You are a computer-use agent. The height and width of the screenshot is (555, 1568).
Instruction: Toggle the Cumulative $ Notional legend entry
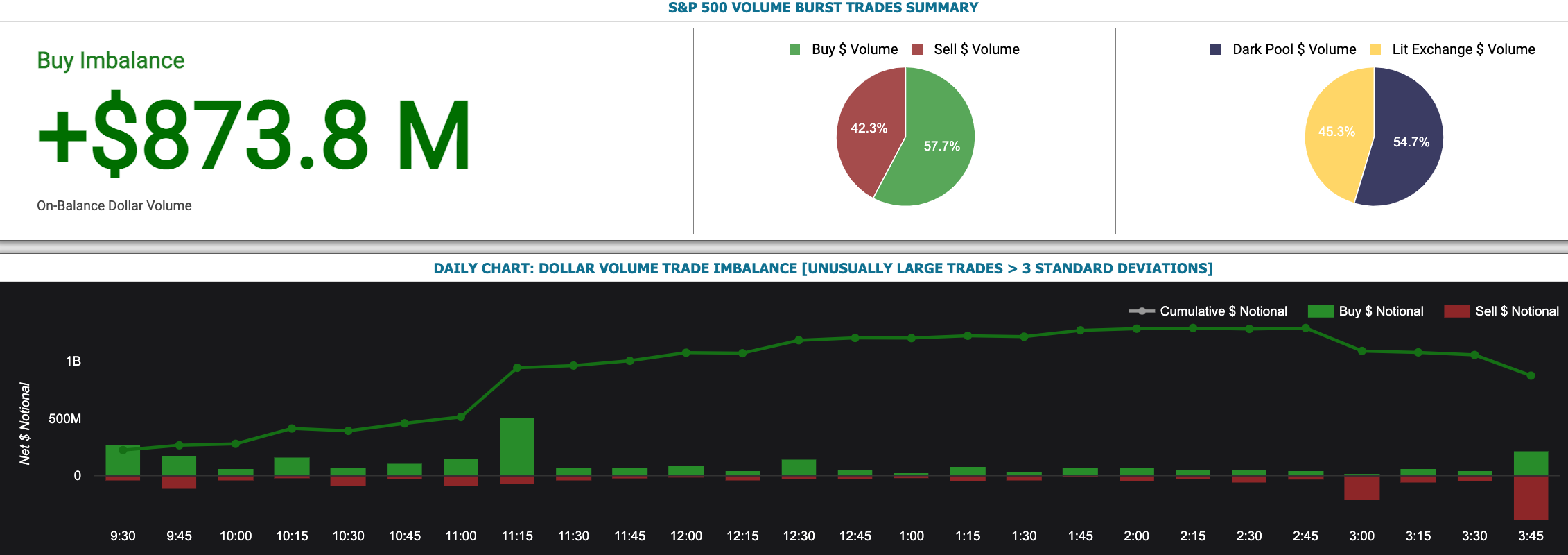point(1208,311)
